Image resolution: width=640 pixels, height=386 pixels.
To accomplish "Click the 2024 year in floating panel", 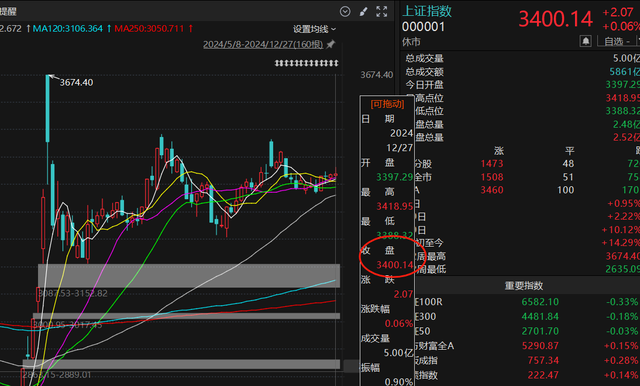I will pos(401,133).
